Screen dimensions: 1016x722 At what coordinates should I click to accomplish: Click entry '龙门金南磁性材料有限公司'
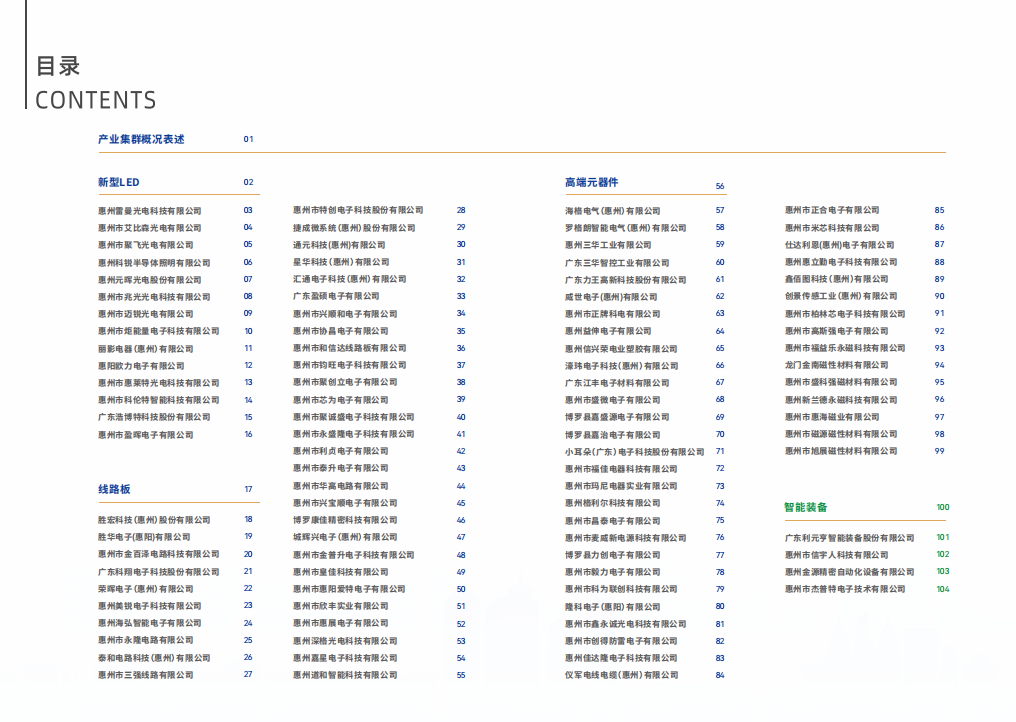pos(837,366)
